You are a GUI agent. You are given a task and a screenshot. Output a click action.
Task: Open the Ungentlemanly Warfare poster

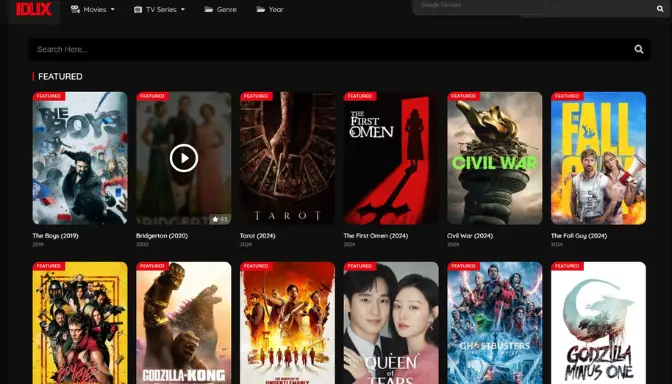tap(288, 323)
